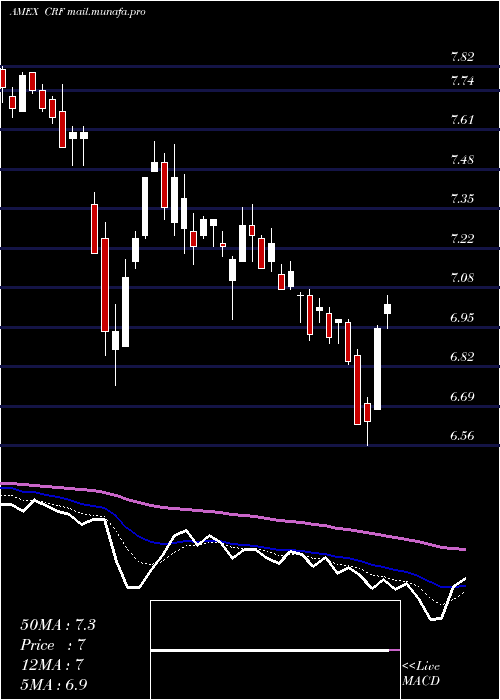The image size is (500, 700).
Task: Select the 6.95 price axis label
Action: [462, 317]
